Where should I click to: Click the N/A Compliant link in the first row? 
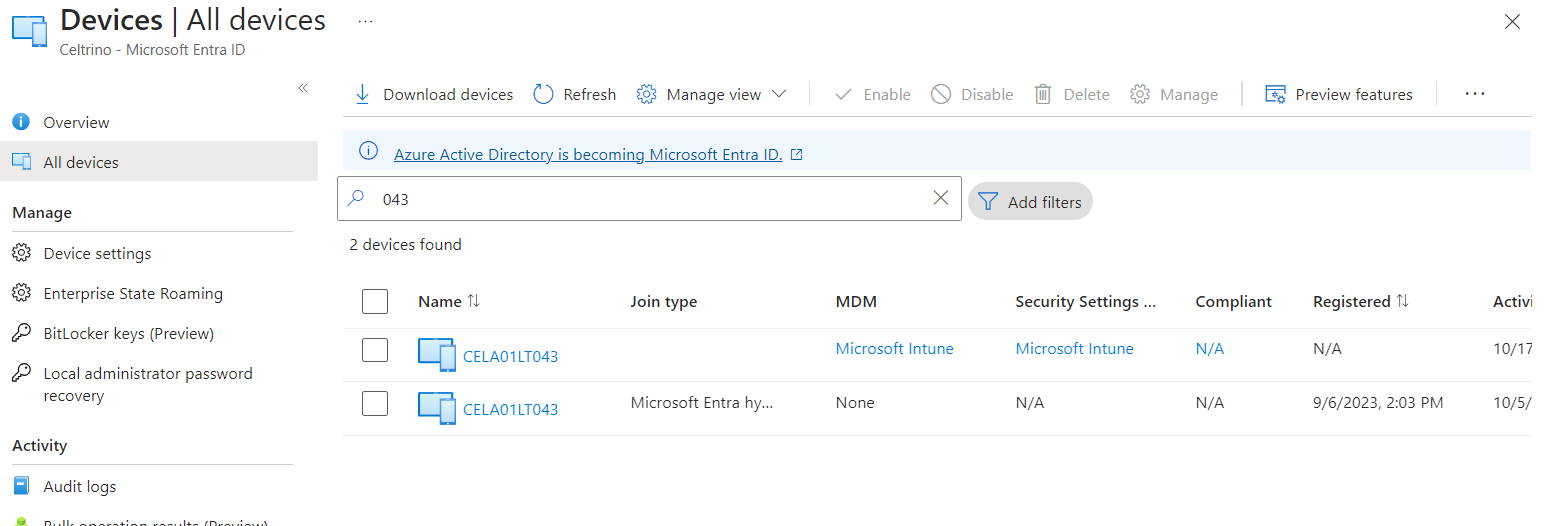[x=1209, y=349]
